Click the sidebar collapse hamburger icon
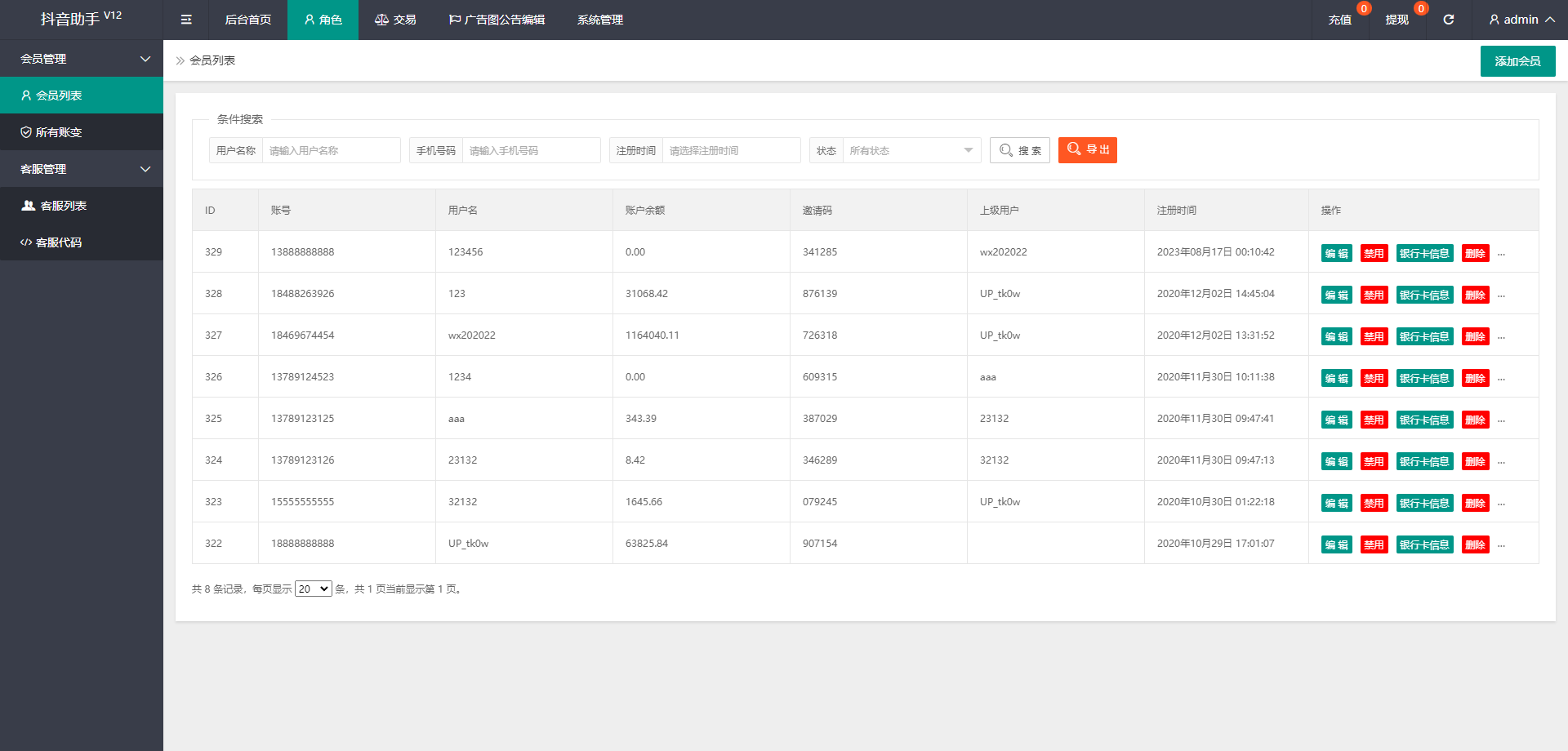The height and width of the screenshot is (751, 1568). click(x=186, y=20)
